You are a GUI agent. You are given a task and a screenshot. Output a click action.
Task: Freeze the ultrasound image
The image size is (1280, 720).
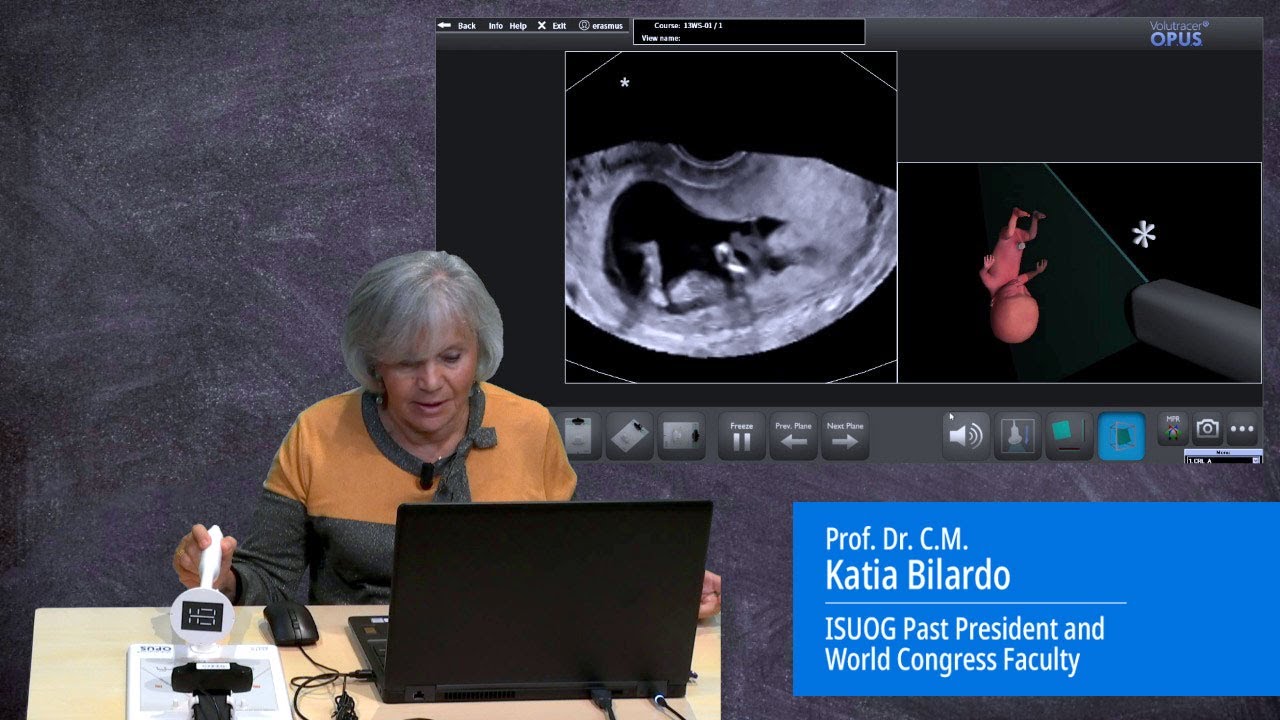pyautogui.click(x=741, y=436)
